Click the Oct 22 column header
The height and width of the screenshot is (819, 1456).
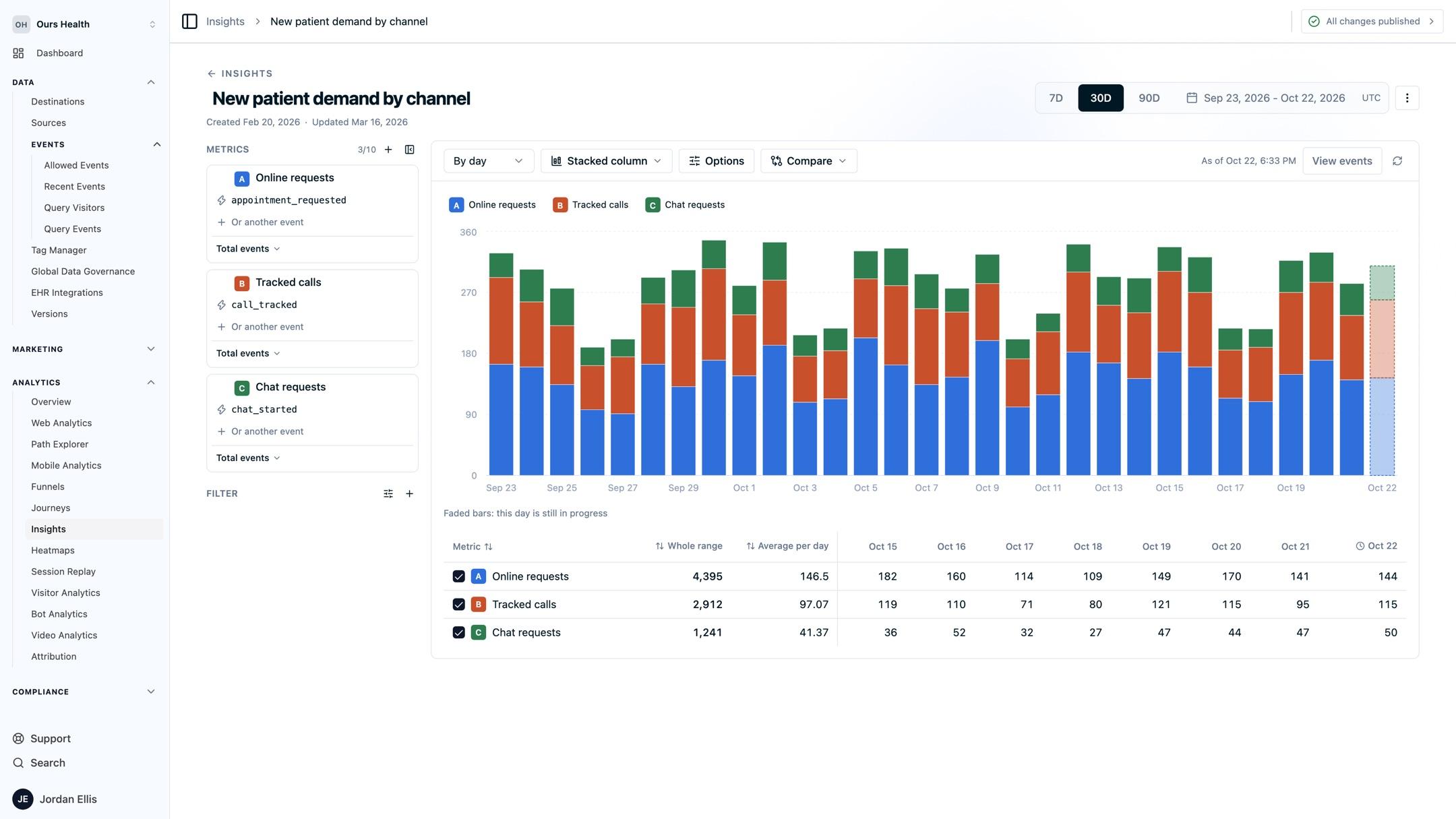pyautogui.click(x=1376, y=546)
